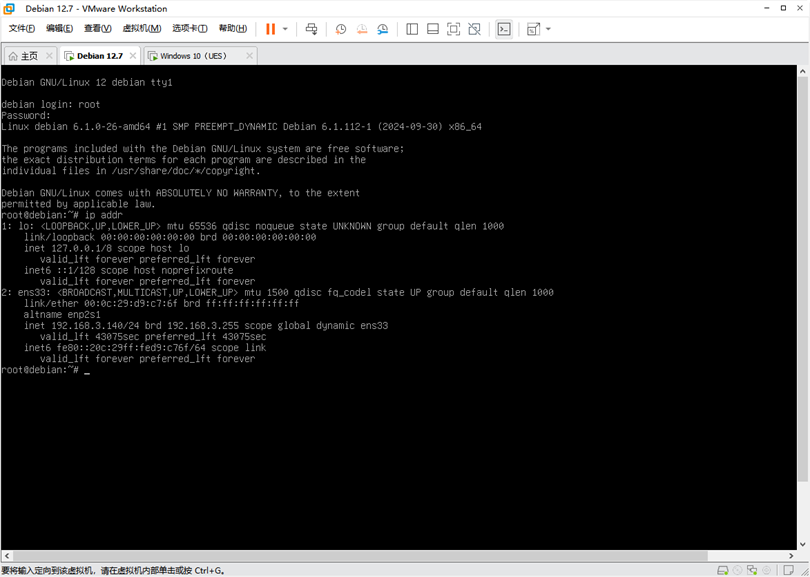Click the 'inet 127.0.0.1/8 scope host lo' line
Viewport: 810px width, 577px height.
[x=106, y=248]
